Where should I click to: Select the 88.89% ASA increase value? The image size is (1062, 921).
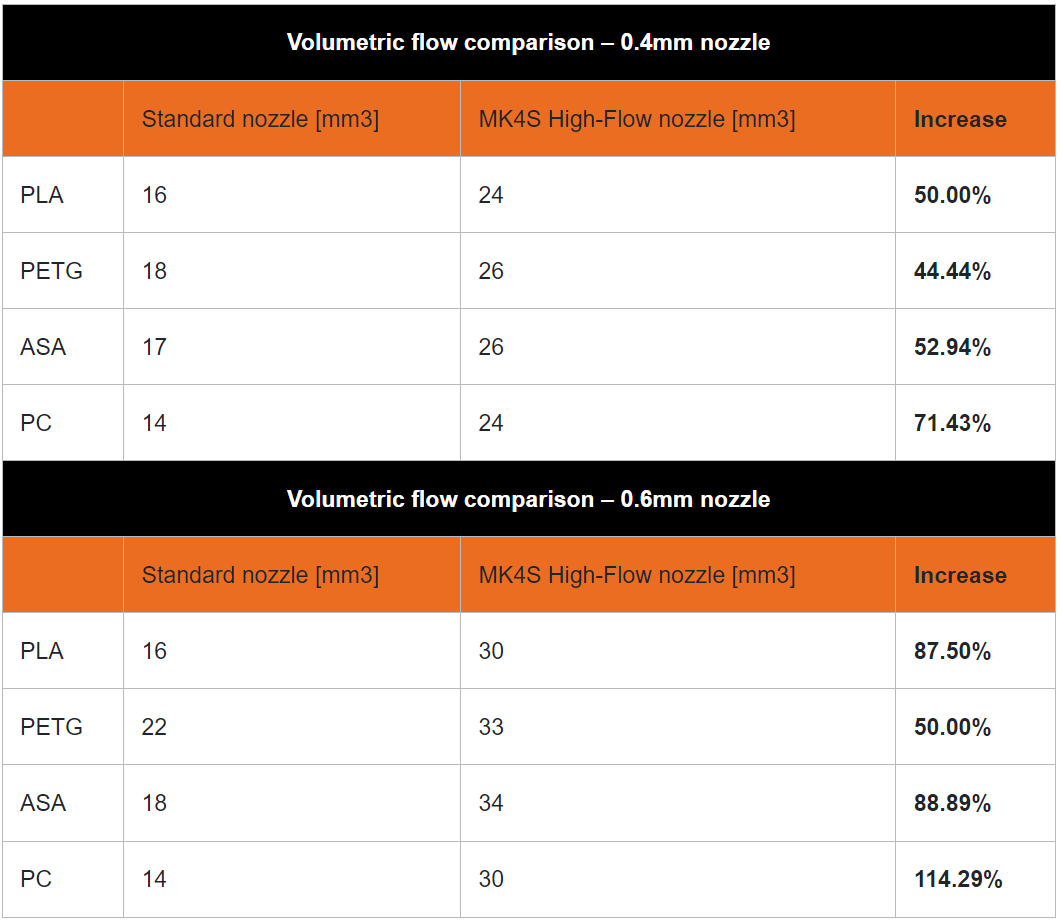952,803
